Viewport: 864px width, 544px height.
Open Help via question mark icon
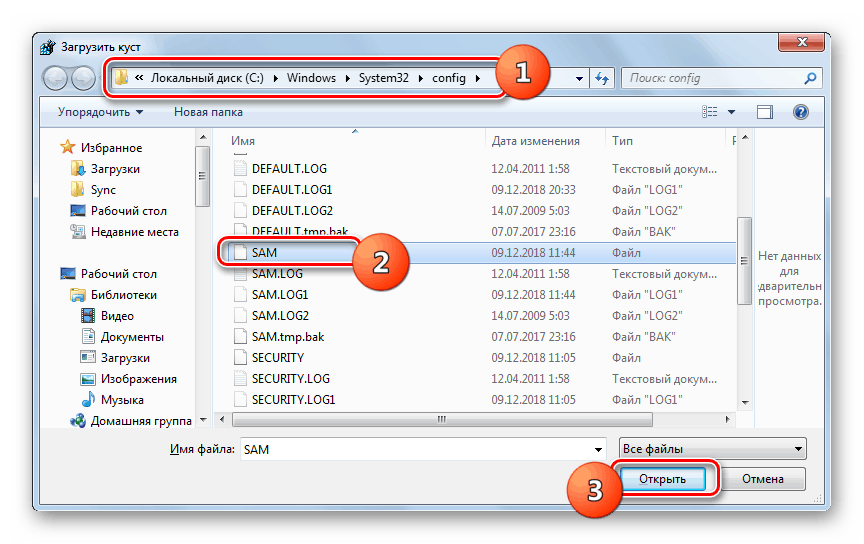(801, 112)
